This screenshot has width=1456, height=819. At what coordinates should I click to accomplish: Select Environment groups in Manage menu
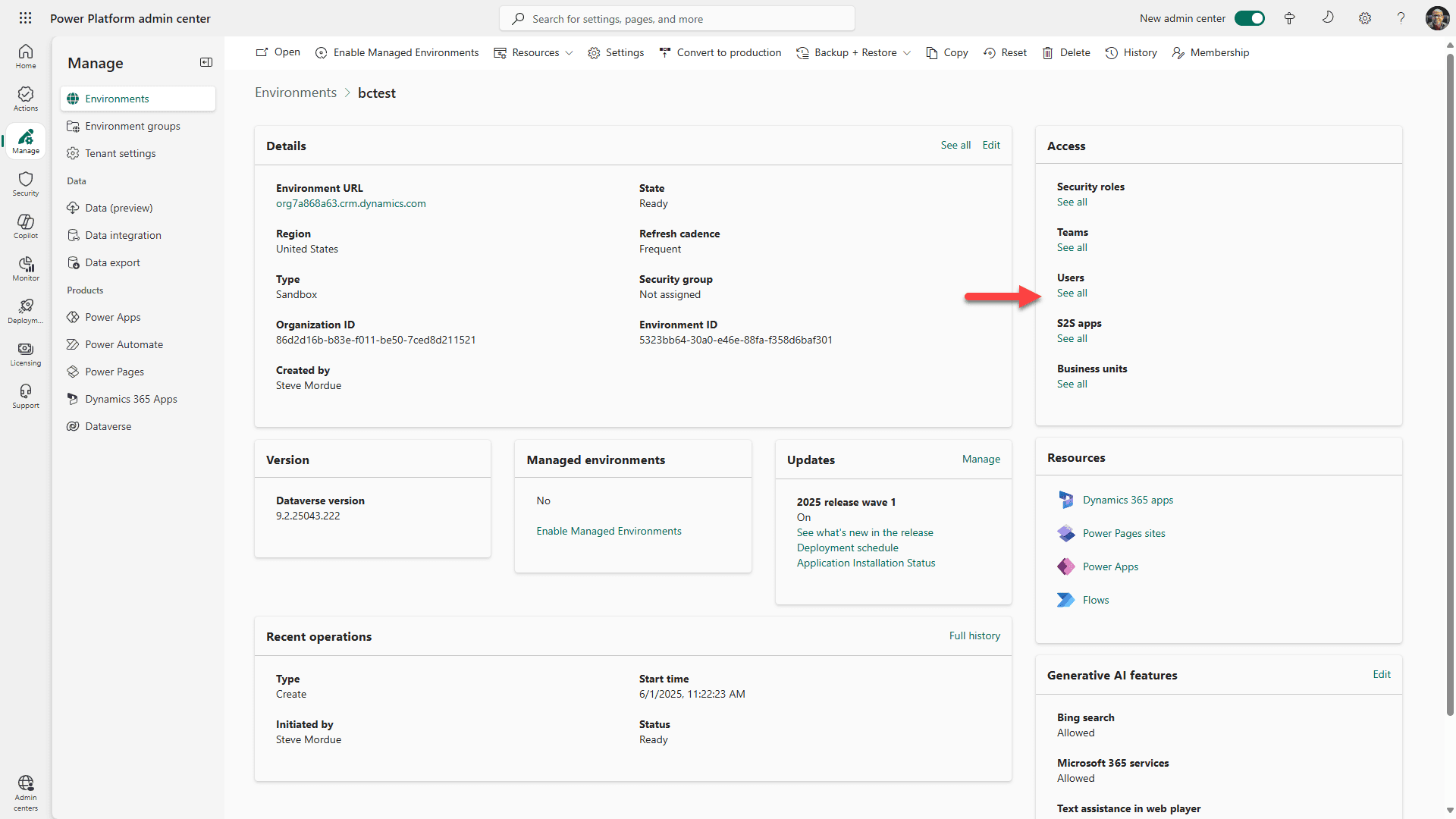pyautogui.click(x=133, y=126)
